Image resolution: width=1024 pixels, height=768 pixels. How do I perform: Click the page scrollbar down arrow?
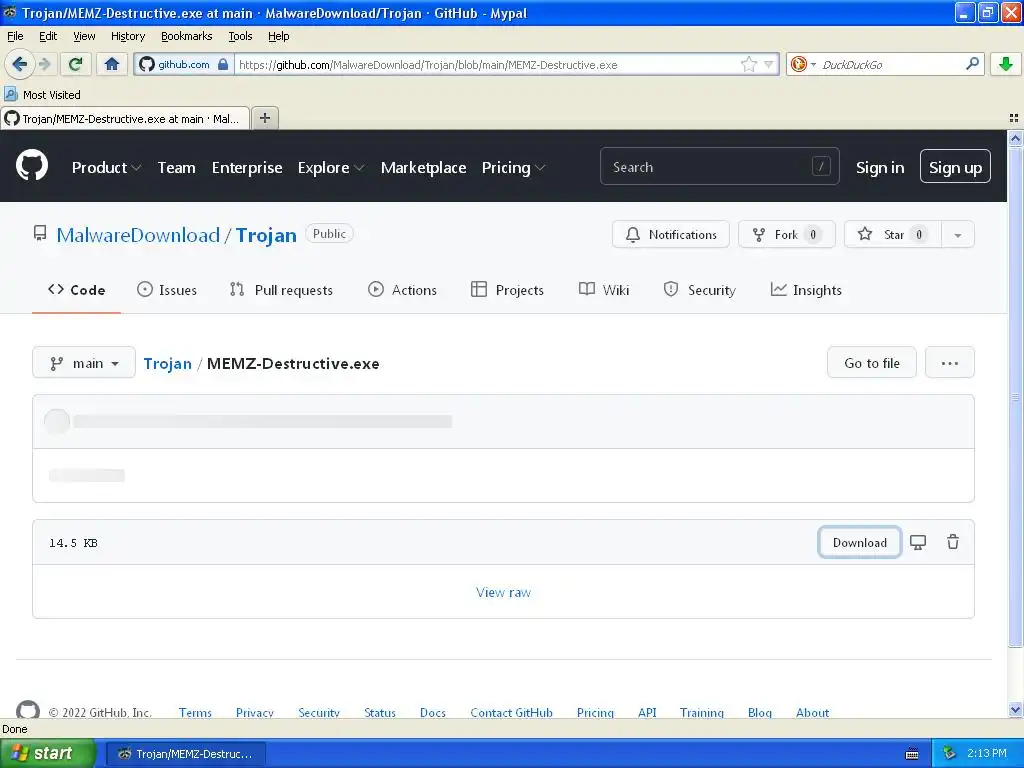[1015, 710]
